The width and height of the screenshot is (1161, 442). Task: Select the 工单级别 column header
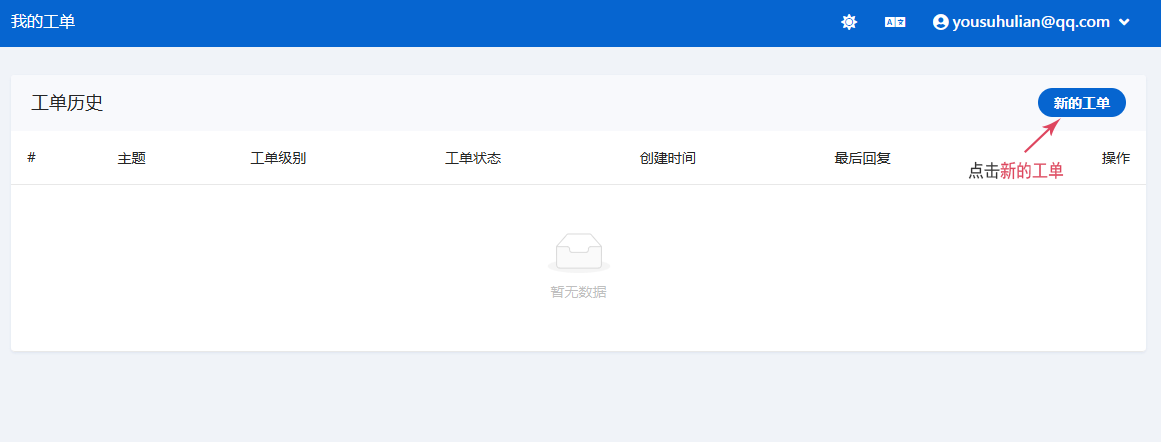(278, 158)
